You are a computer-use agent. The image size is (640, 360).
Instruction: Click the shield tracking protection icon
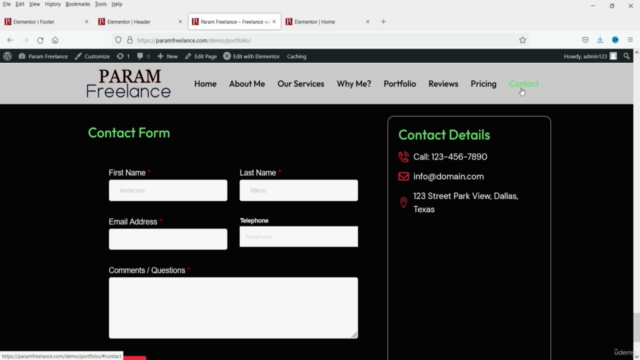(x=118, y=40)
